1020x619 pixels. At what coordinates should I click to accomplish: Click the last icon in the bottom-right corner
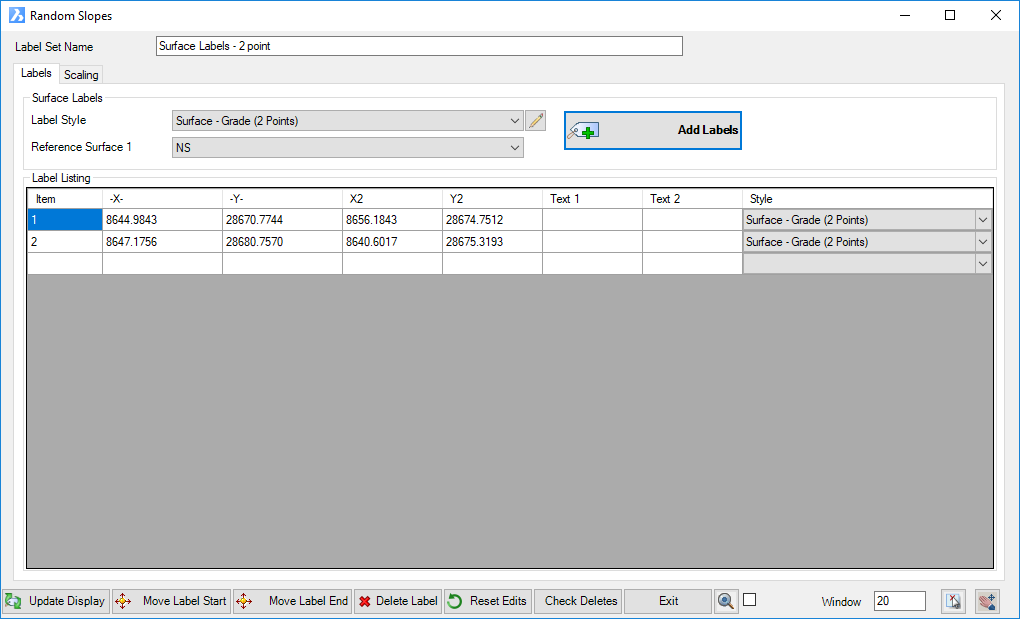(x=988, y=601)
